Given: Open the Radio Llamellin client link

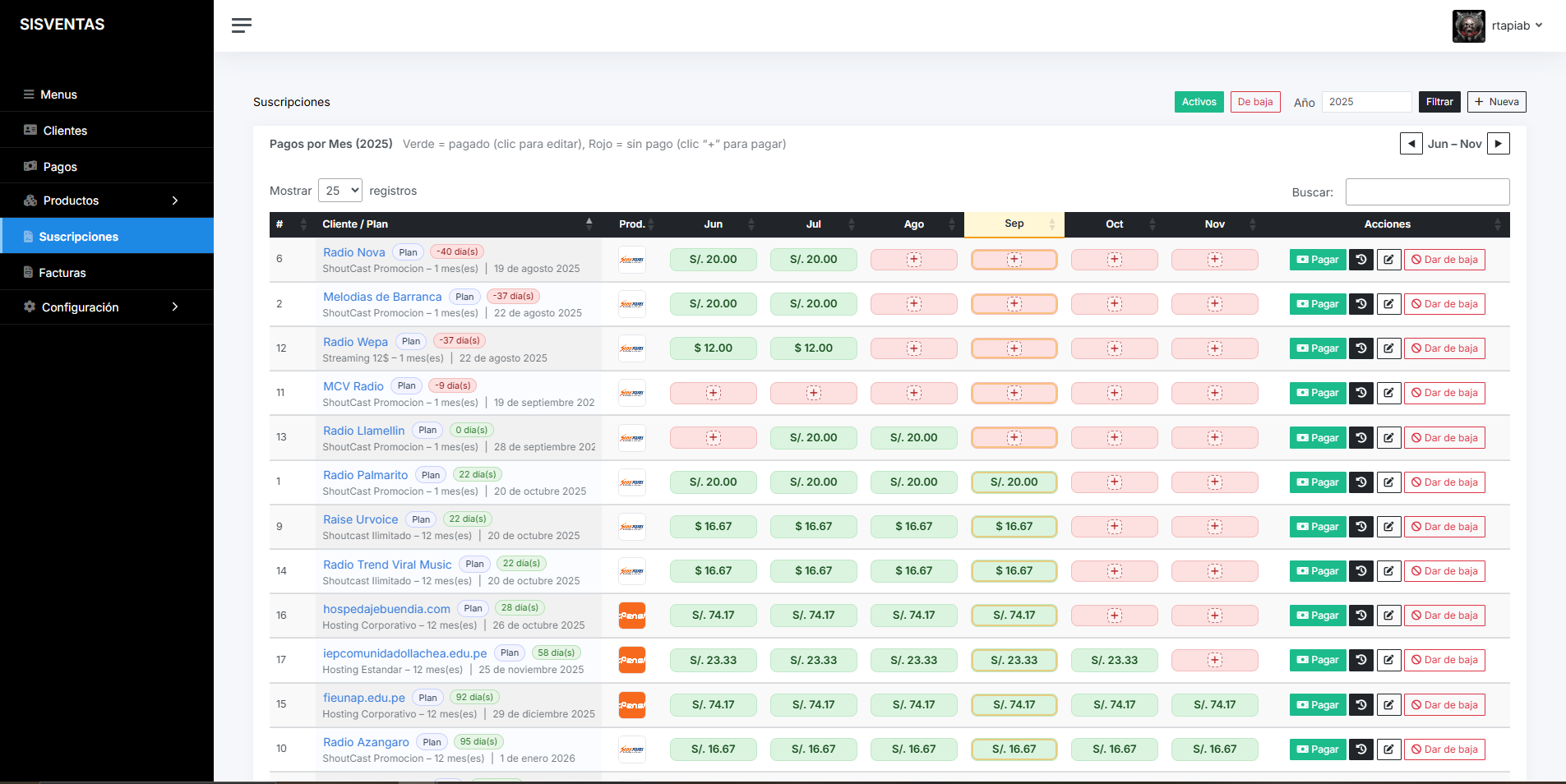Looking at the screenshot, I should point(363,431).
